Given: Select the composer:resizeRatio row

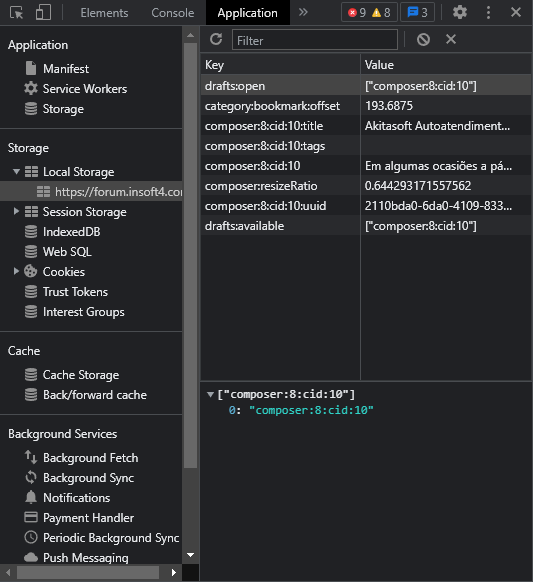Looking at the screenshot, I should (x=366, y=186).
